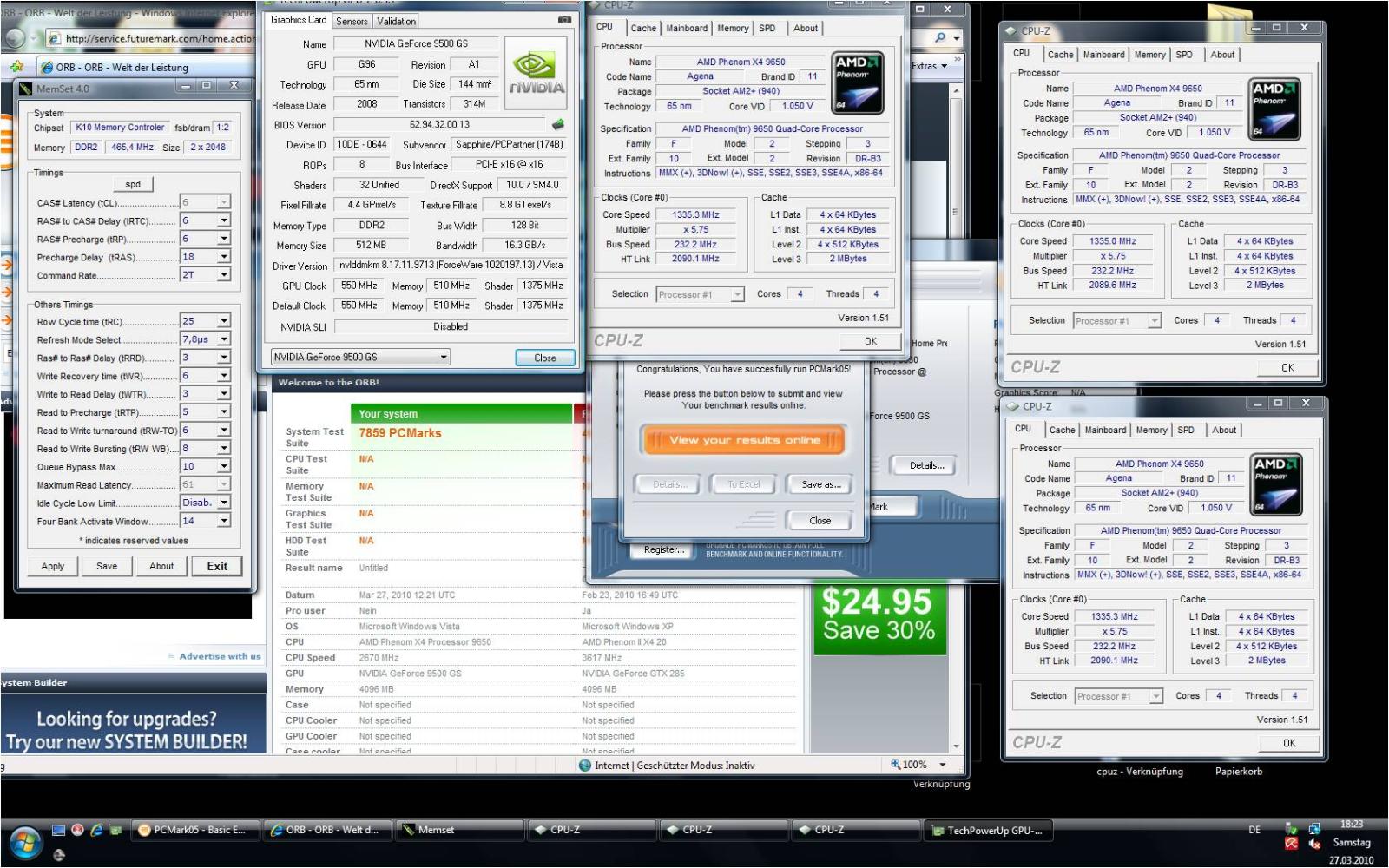Activate the TechPowerUp GPU-Z taskbar button
This screenshot has height=868, width=1389.
[986, 830]
